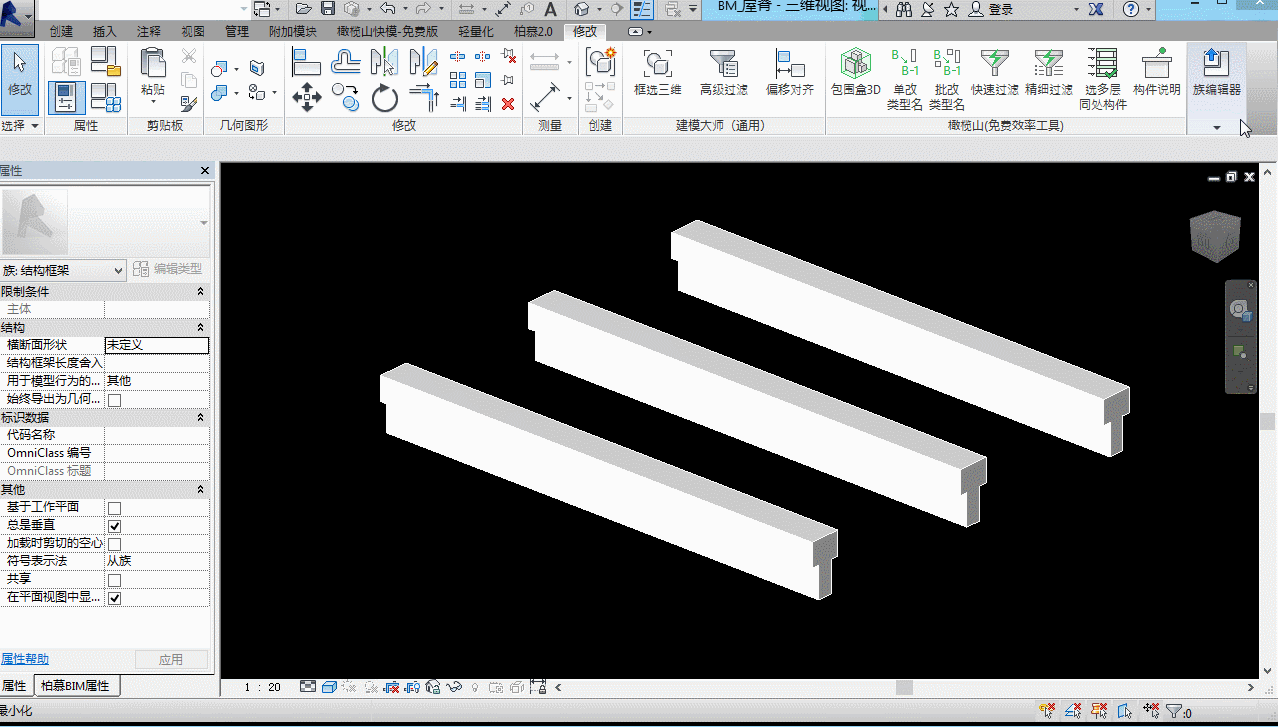This screenshot has width=1278, height=727.
Task: Open the 族: 结构框架 type dropdown
Action: 63,270
